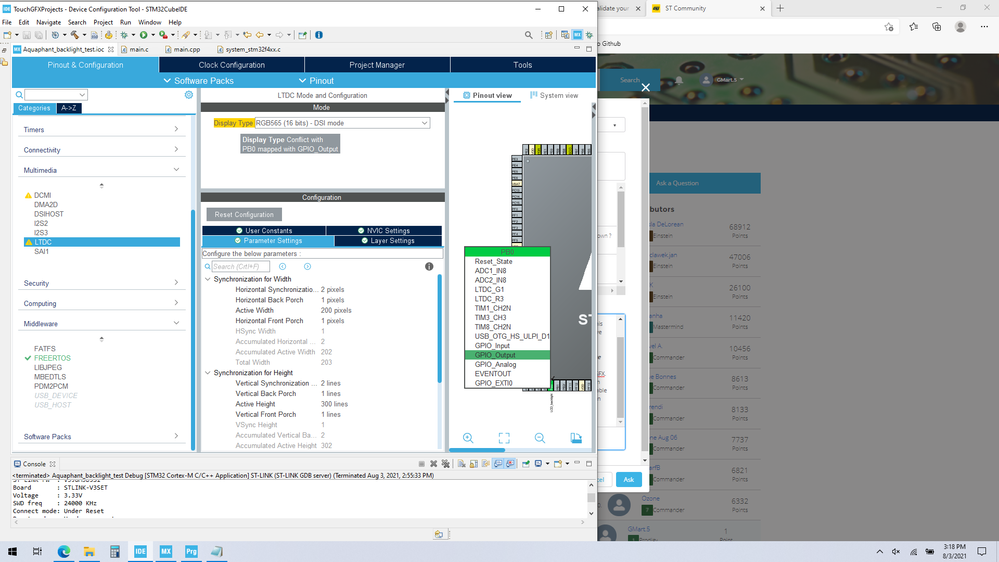
Task: Click the search magnifier icon in IDE toolbar
Action: tap(528, 35)
